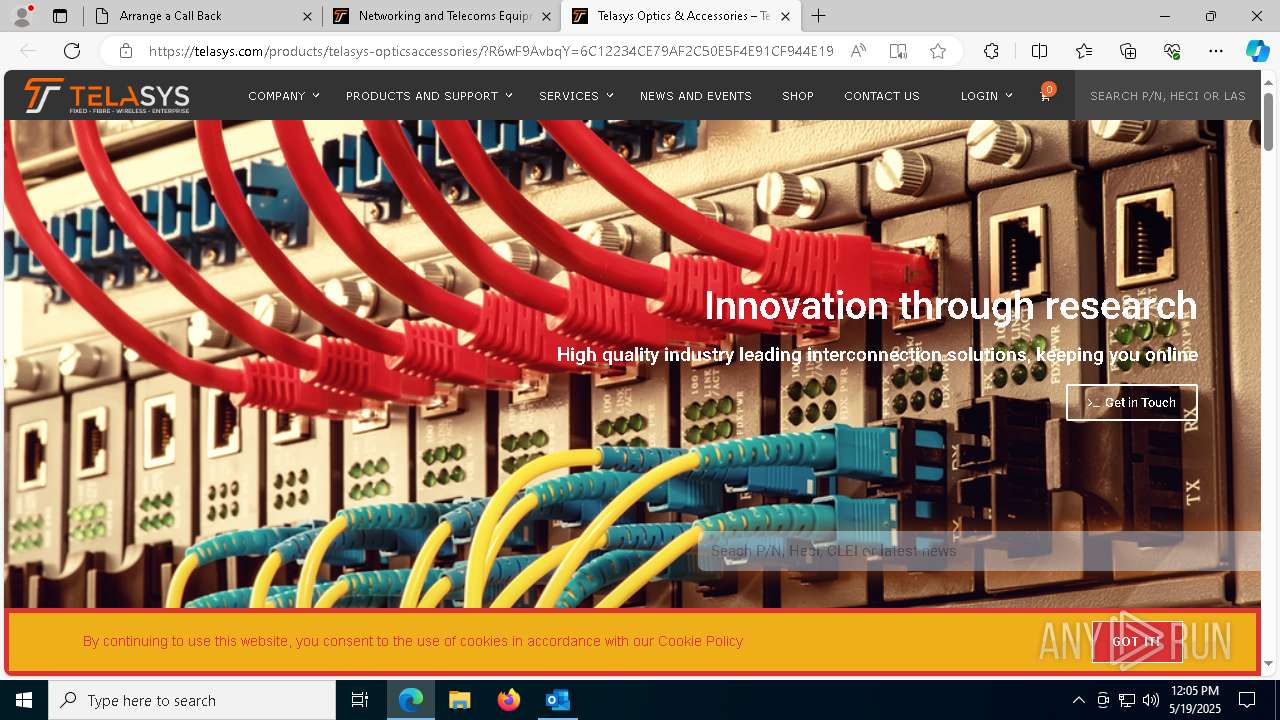Switch to the Arrange a Call Back tab
1280x720 pixels.
click(202, 16)
